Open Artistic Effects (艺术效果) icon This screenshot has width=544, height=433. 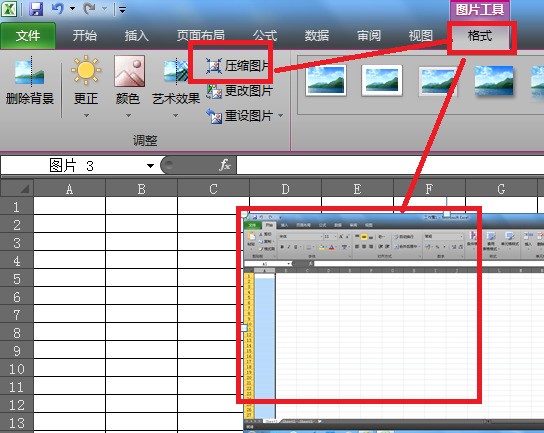point(176,71)
